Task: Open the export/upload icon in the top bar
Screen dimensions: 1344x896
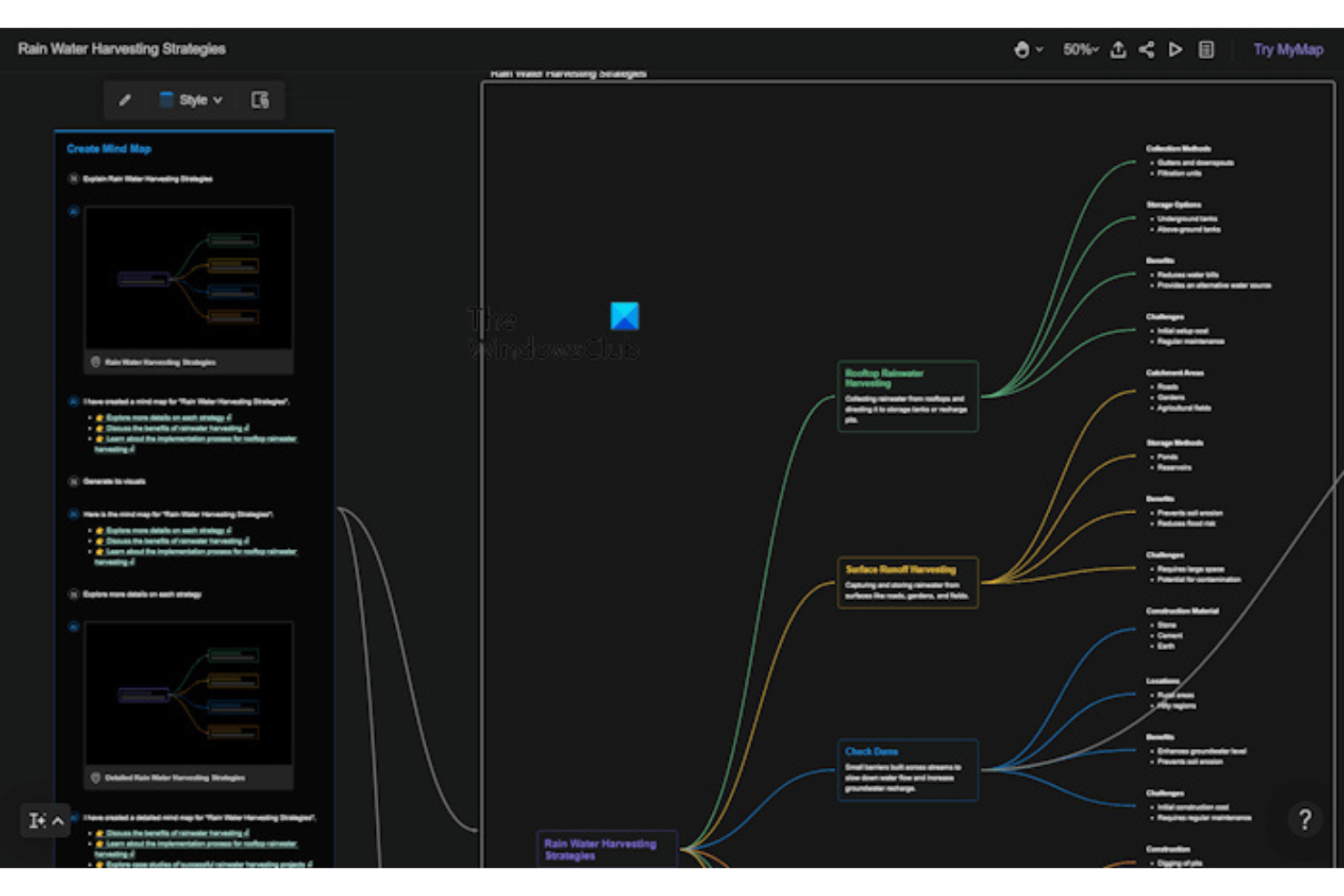Action: (1118, 50)
